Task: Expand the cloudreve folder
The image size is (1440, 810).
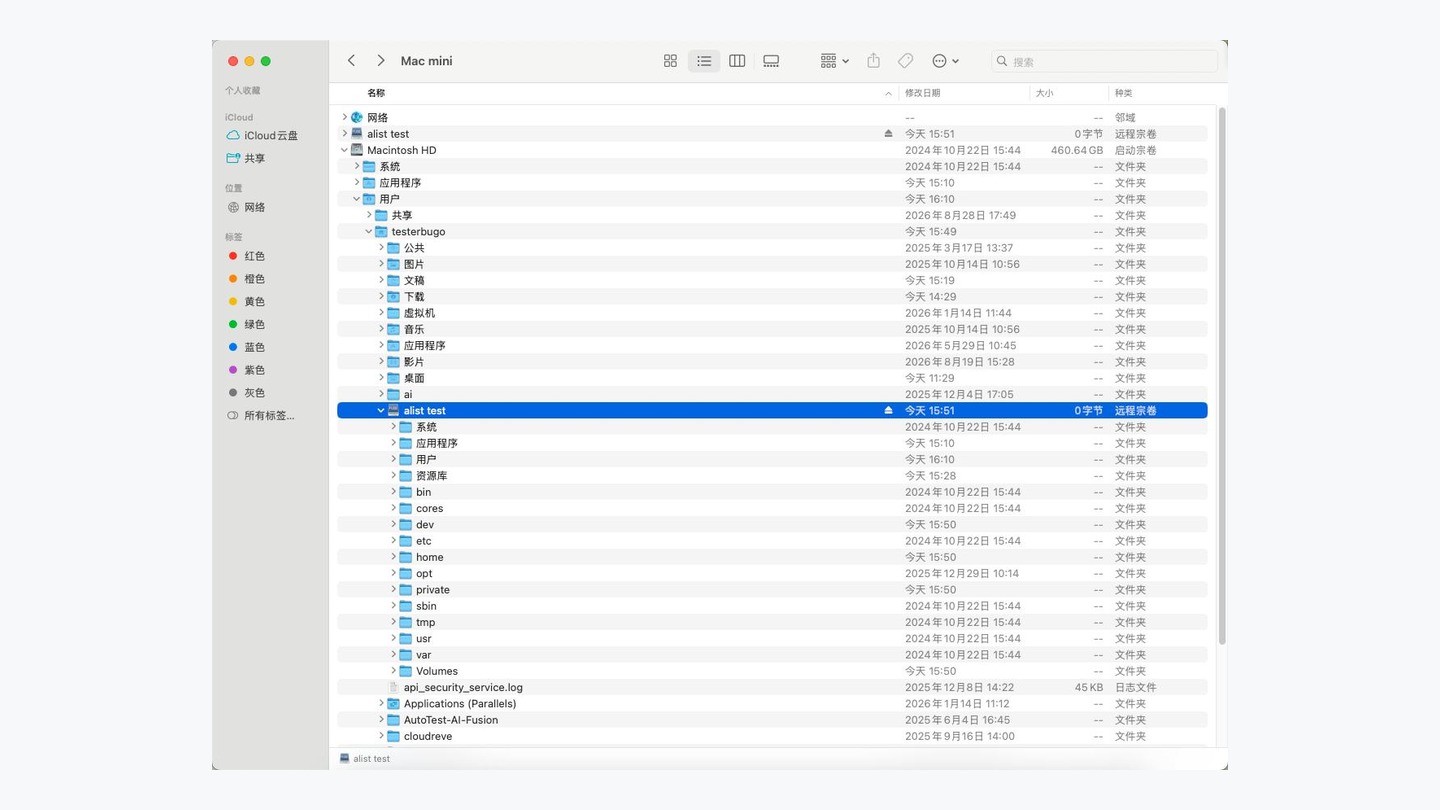Action: tap(381, 736)
